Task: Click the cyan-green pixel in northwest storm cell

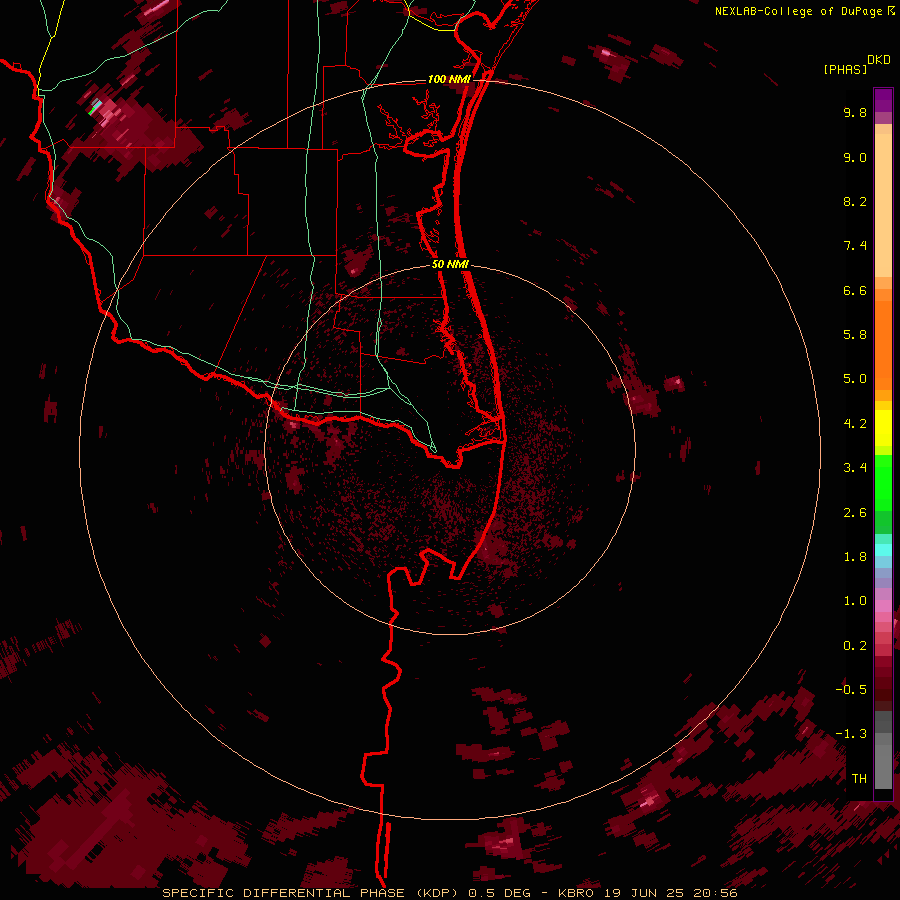Action: click(x=95, y=107)
